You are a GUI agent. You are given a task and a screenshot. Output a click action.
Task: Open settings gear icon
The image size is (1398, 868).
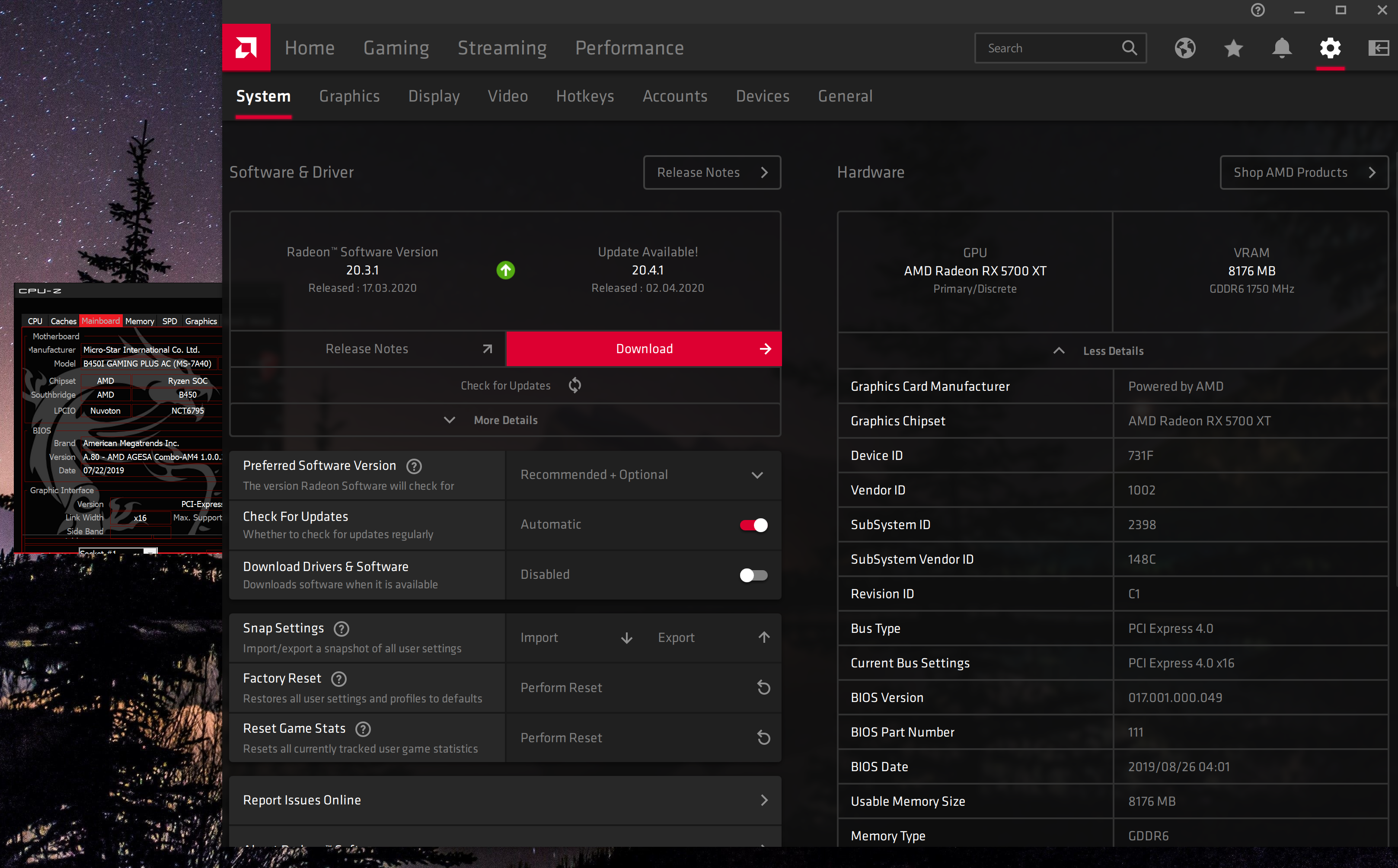(x=1330, y=48)
